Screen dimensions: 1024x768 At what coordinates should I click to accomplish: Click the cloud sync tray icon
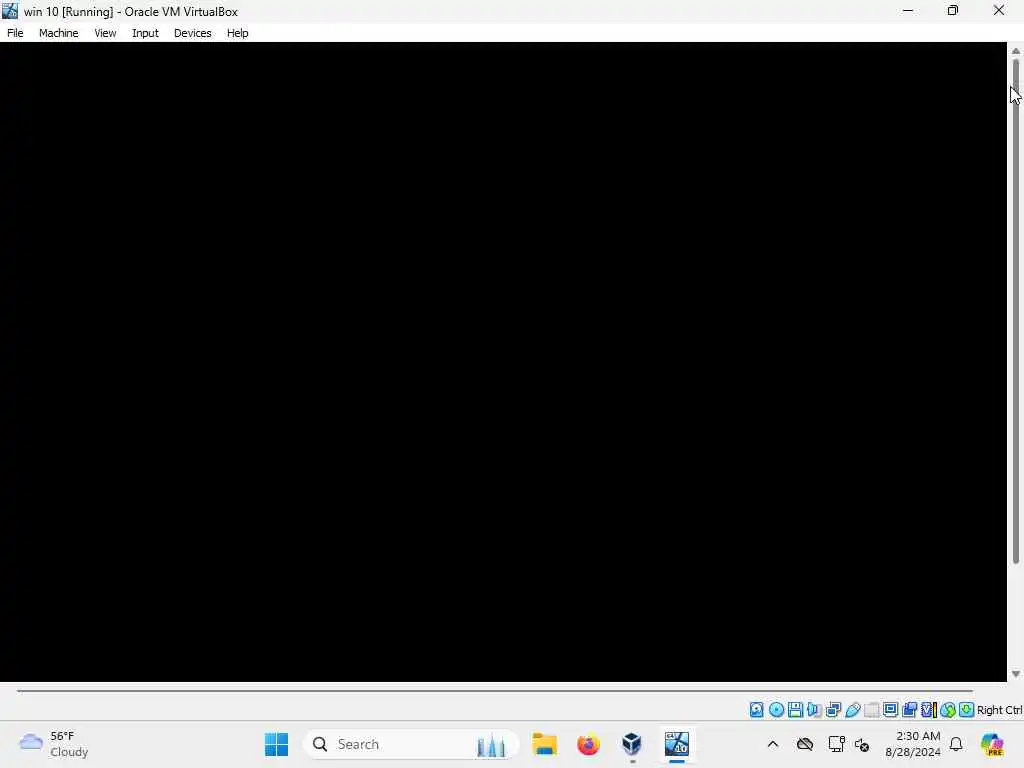tap(805, 744)
